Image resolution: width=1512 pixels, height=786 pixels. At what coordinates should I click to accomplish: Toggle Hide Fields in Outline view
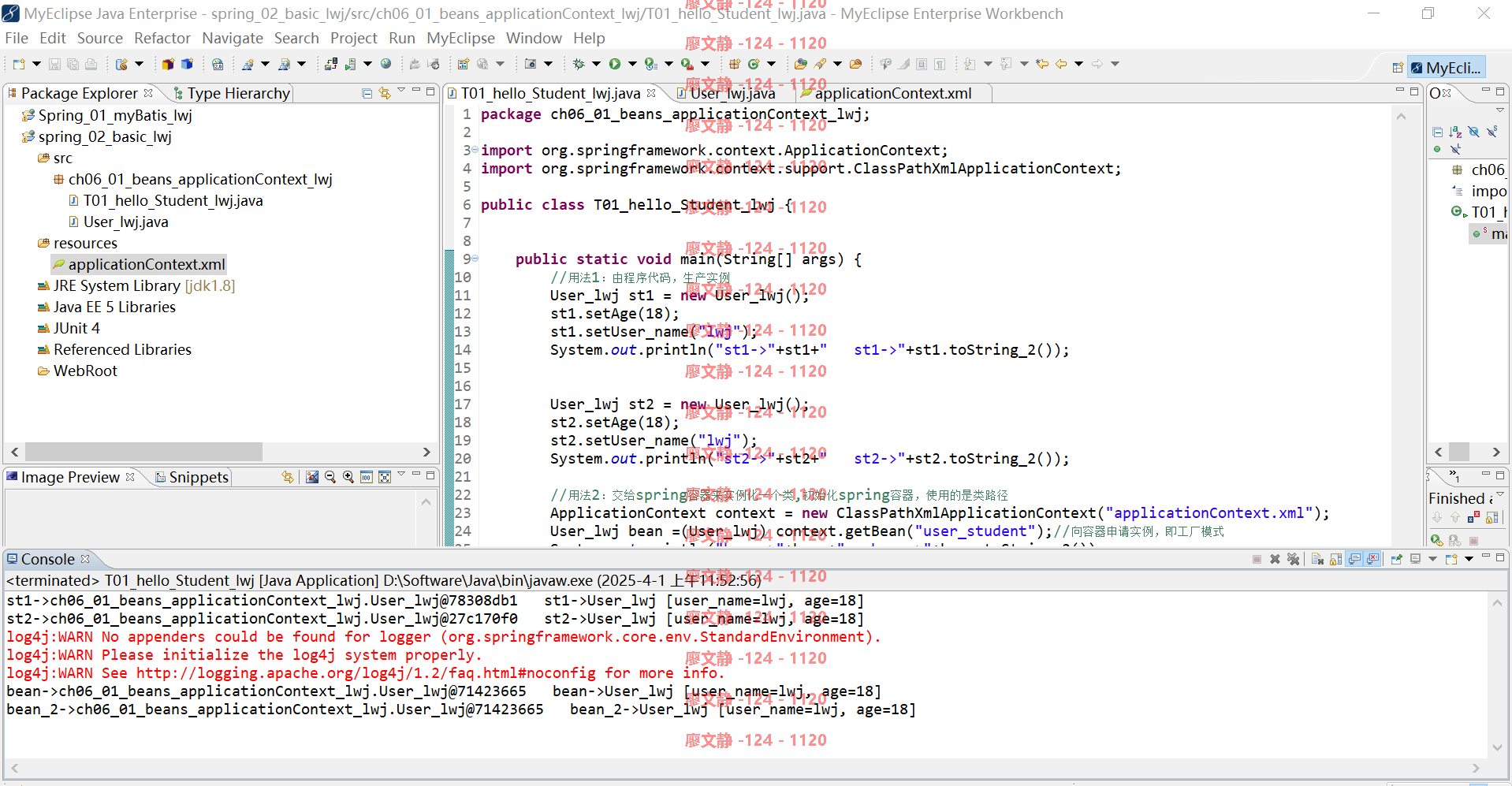point(1473,132)
